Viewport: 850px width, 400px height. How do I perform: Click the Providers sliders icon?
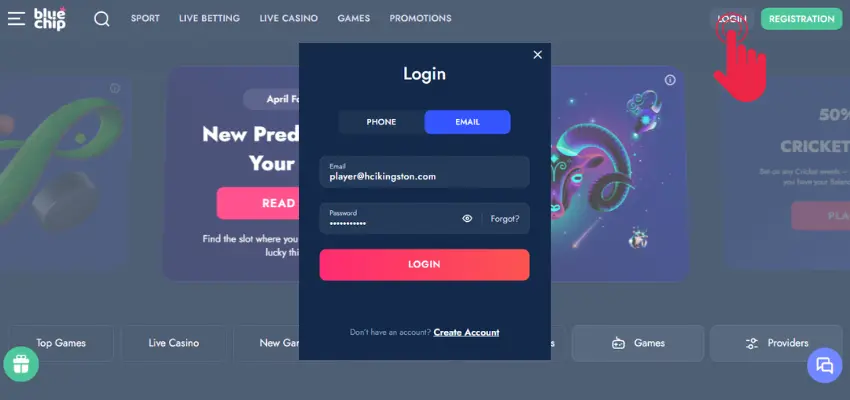(x=752, y=343)
